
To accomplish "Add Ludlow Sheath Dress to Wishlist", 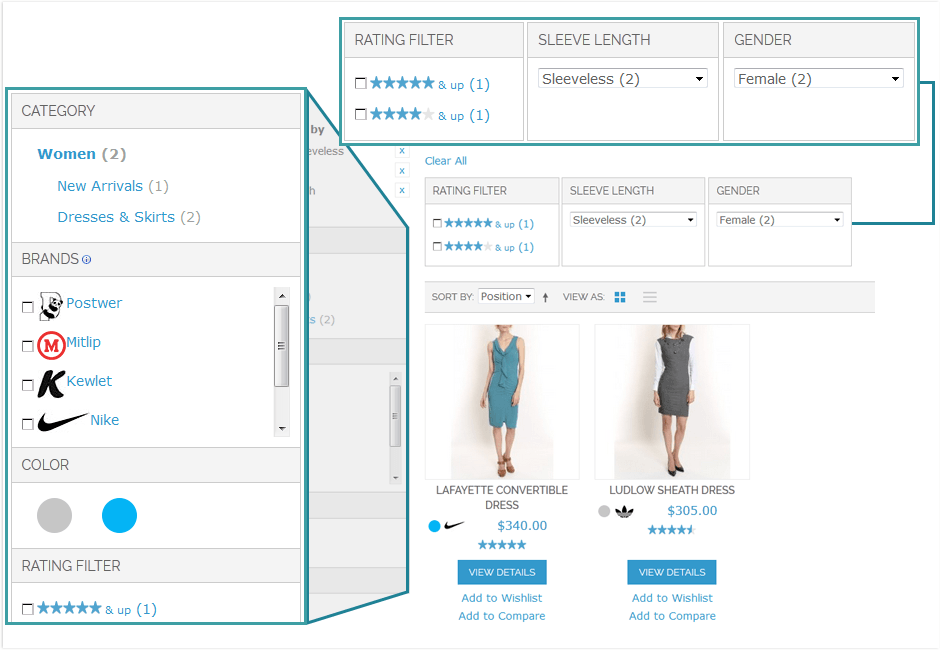I will coord(671,597).
